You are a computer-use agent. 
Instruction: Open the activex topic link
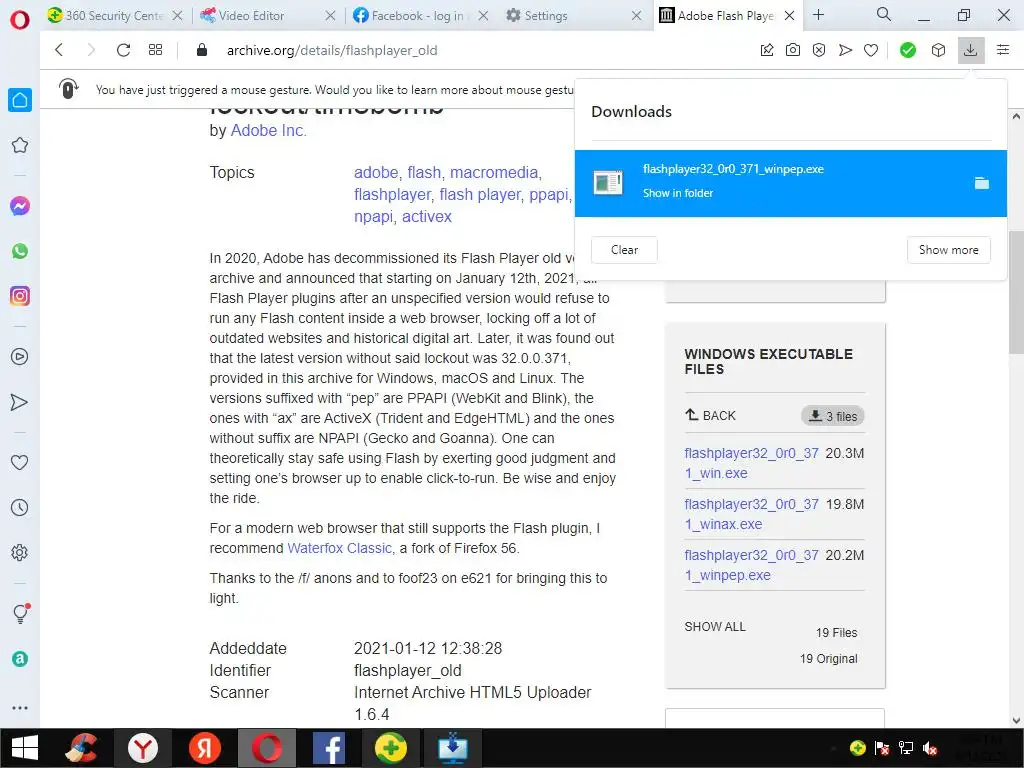pyautogui.click(x=426, y=217)
